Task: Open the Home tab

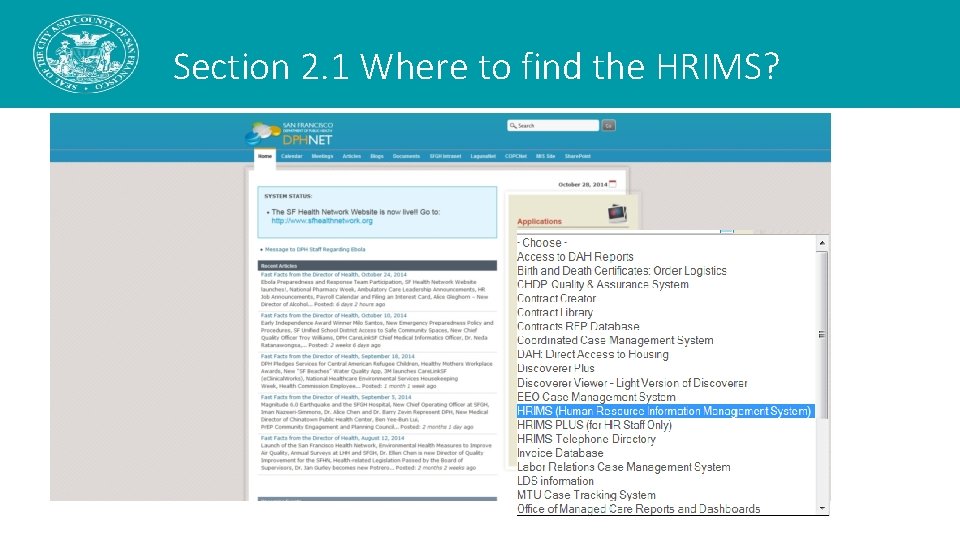Action: (x=264, y=156)
